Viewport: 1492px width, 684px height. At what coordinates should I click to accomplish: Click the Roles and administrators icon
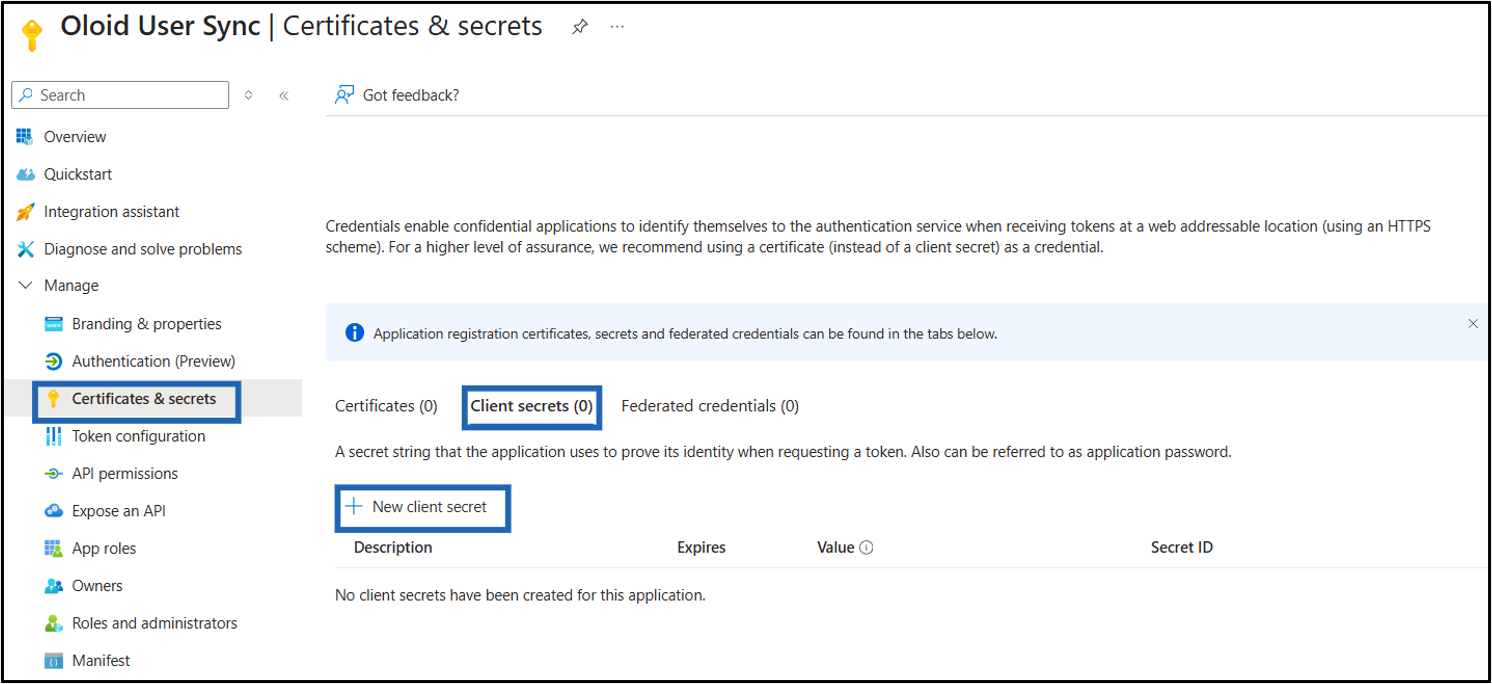coord(54,623)
